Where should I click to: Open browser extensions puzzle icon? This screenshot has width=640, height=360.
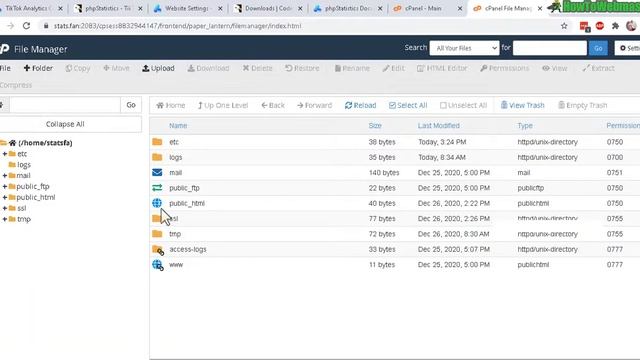615,26
